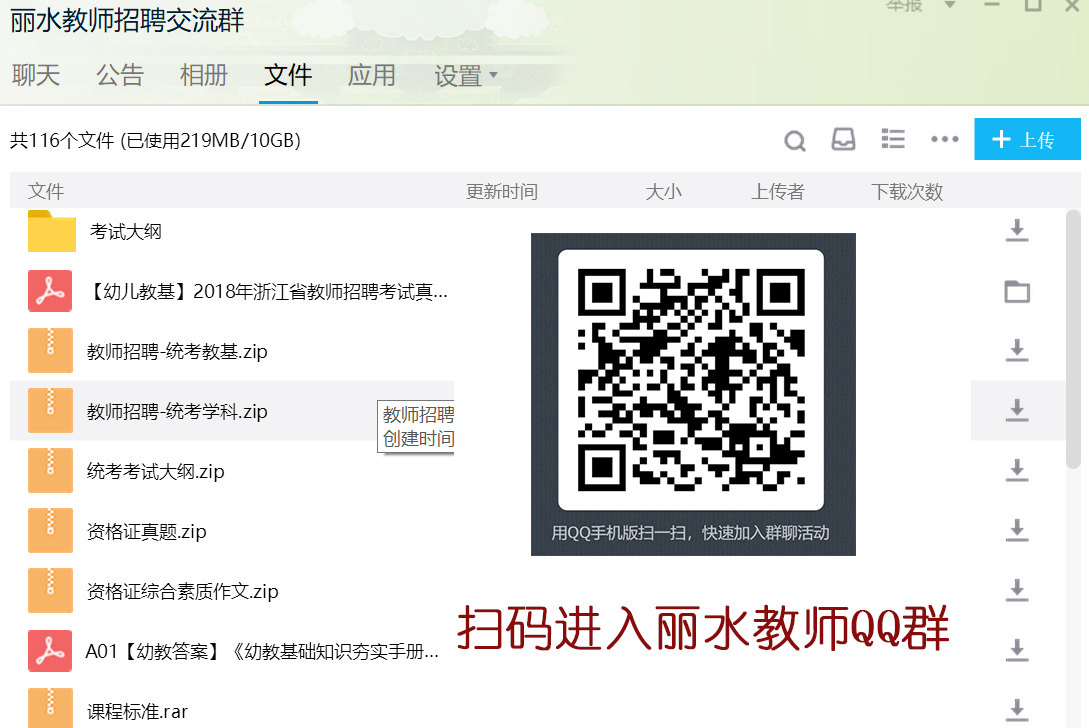
Task: Switch to the 聊天 tab
Action: (x=36, y=75)
